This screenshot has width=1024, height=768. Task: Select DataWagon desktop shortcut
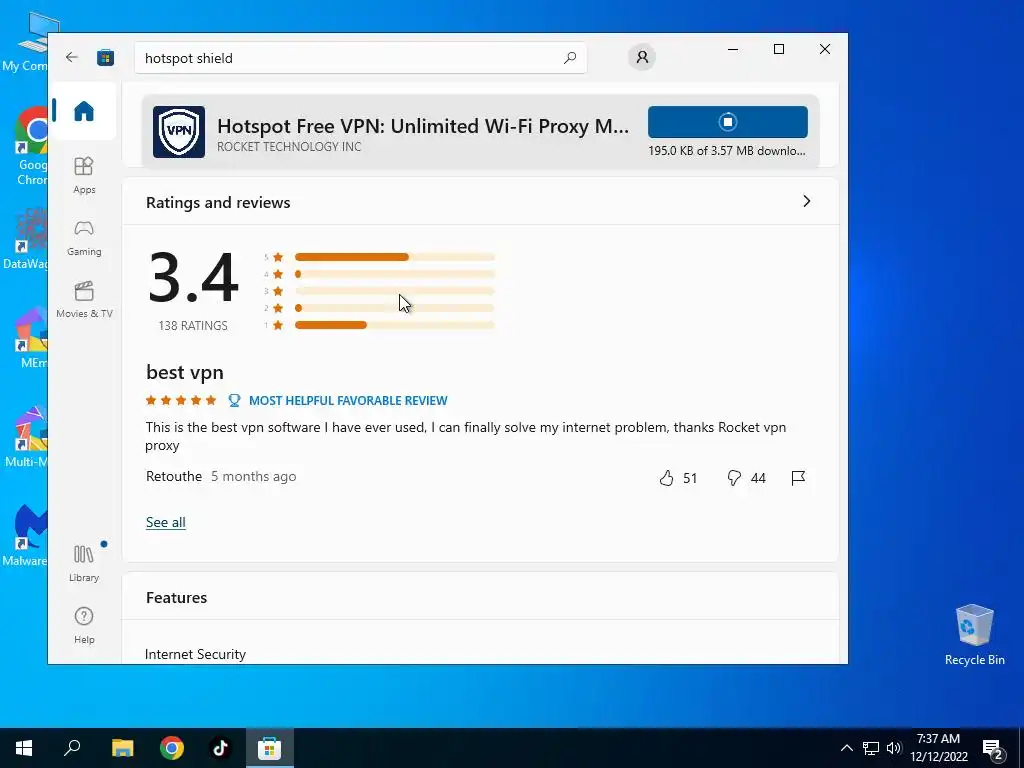click(x=25, y=239)
